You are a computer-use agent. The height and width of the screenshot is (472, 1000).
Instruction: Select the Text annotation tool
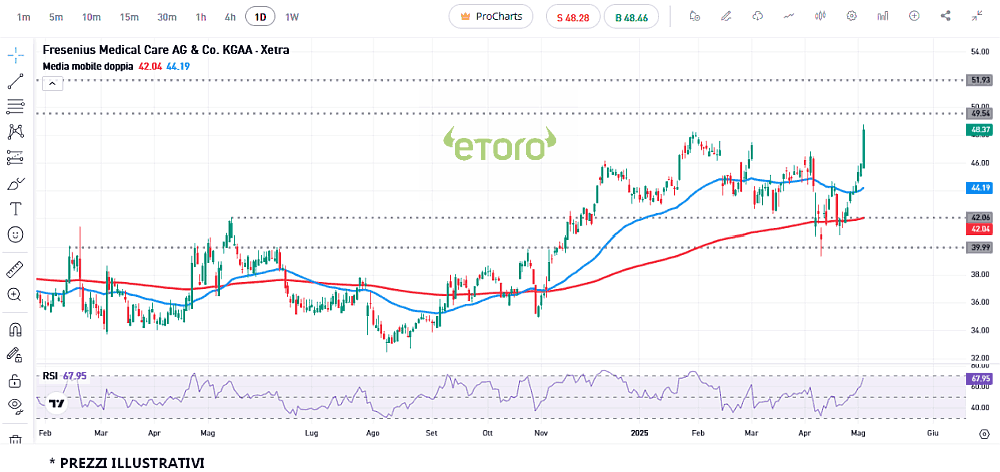point(15,209)
